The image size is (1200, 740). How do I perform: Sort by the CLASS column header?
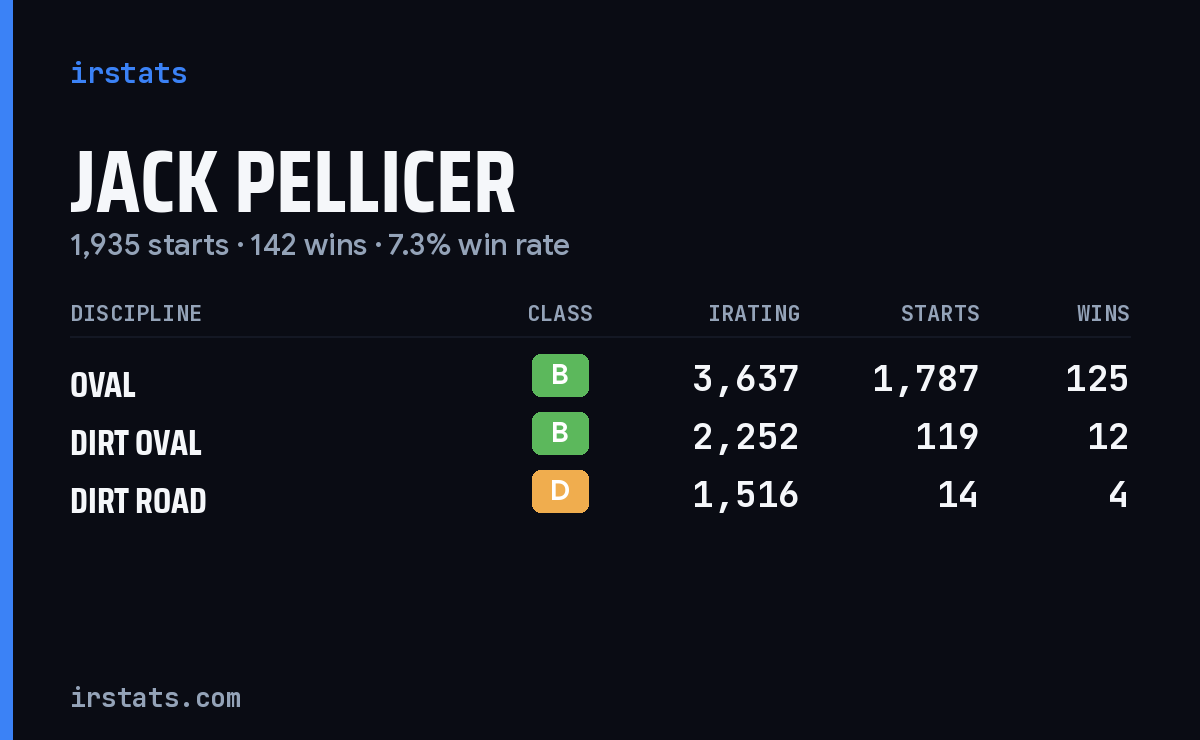point(560,314)
